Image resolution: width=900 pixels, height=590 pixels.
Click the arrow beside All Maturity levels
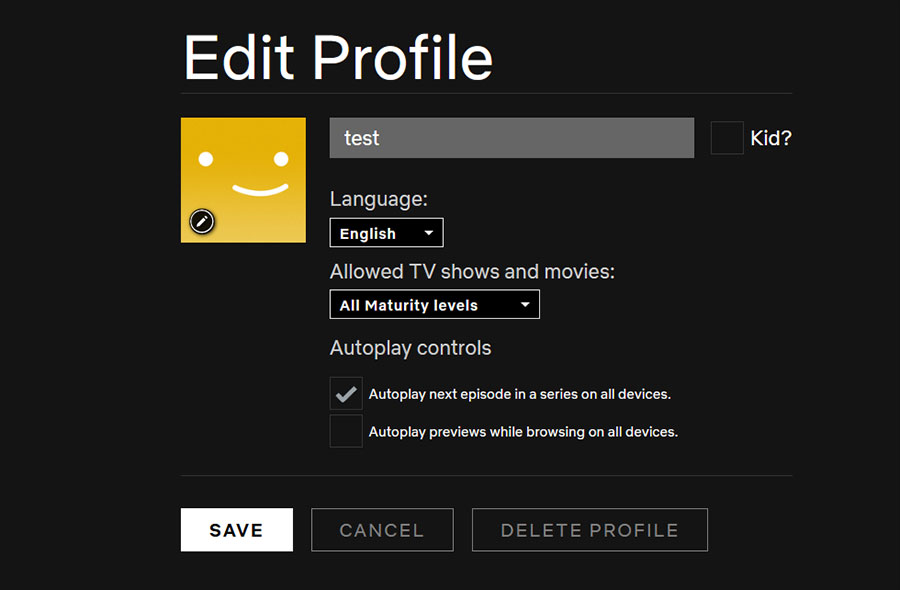point(525,305)
